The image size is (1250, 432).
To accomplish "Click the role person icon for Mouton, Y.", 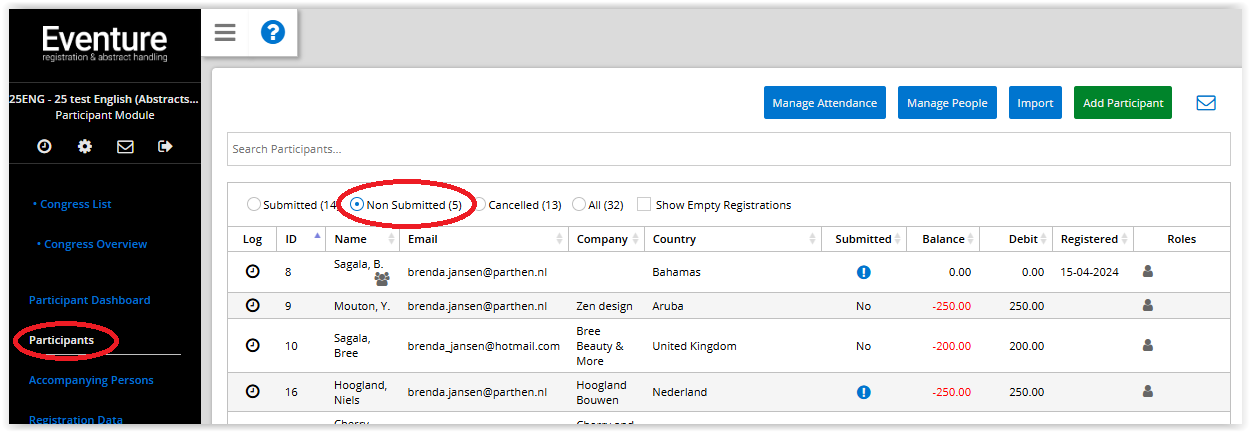I will click(x=1147, y=306).
